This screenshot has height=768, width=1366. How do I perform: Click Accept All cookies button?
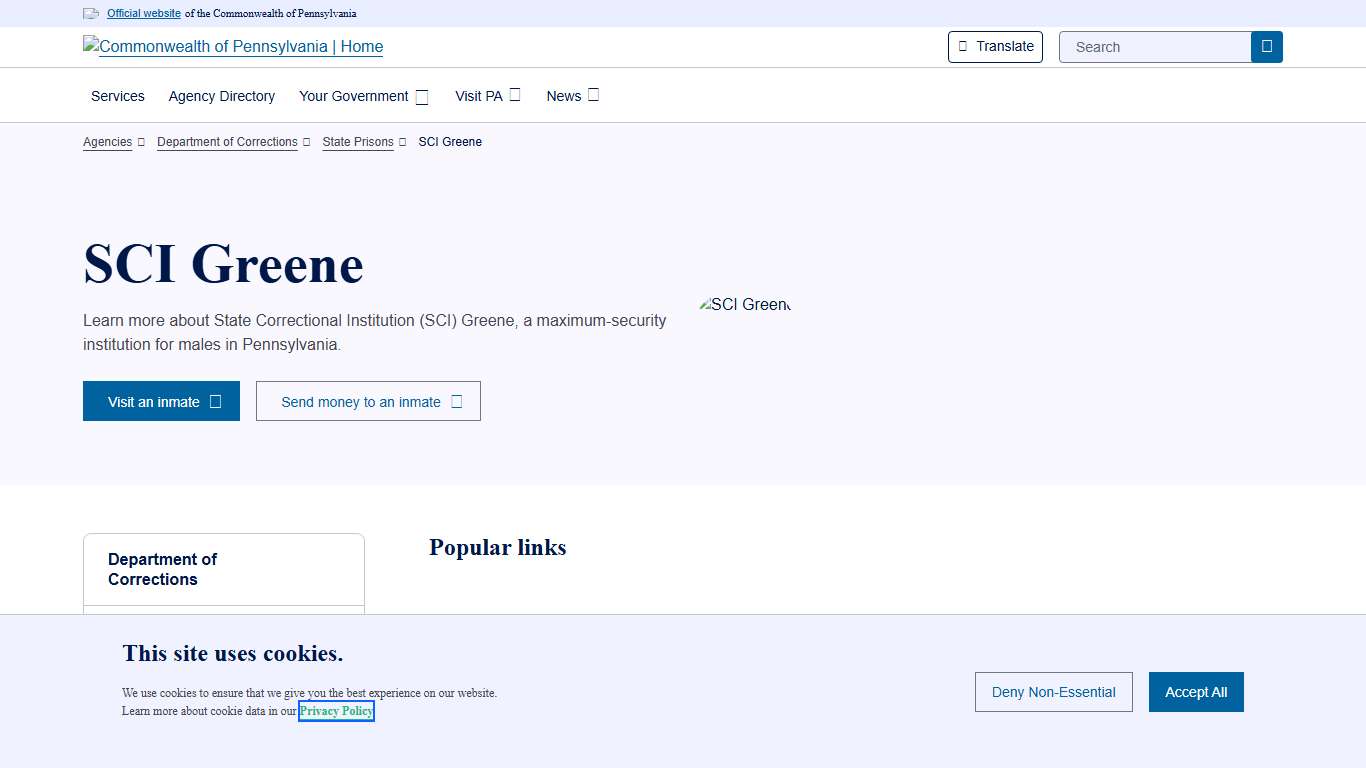1196,692
